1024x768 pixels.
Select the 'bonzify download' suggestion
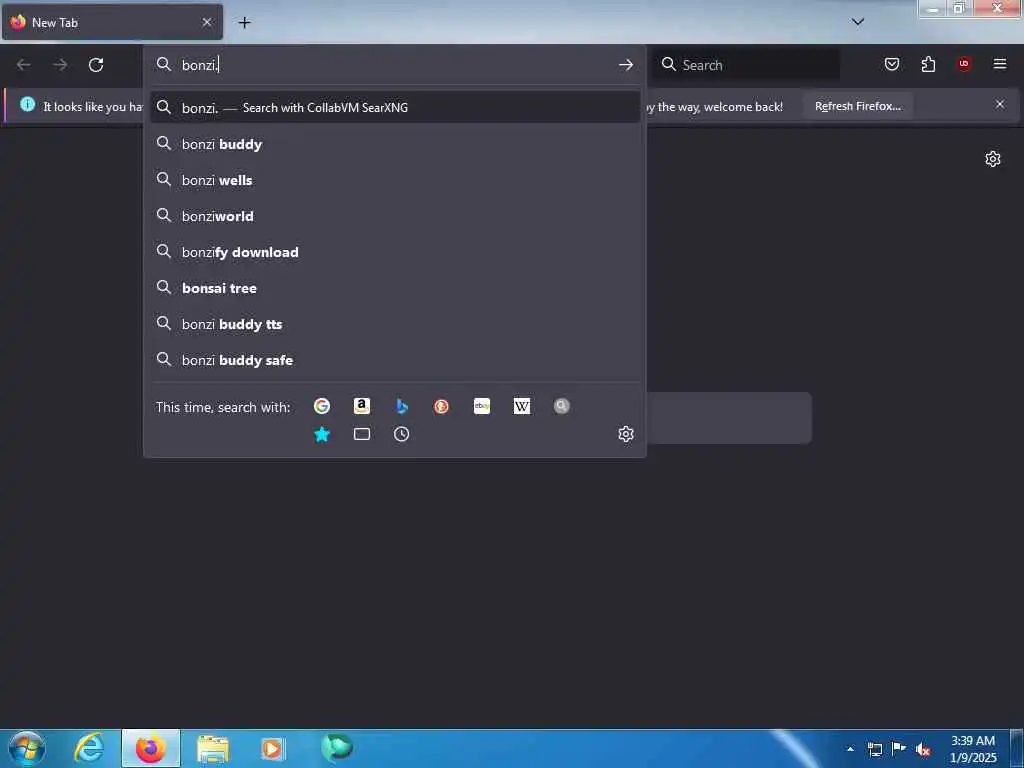tap(394, 251)
